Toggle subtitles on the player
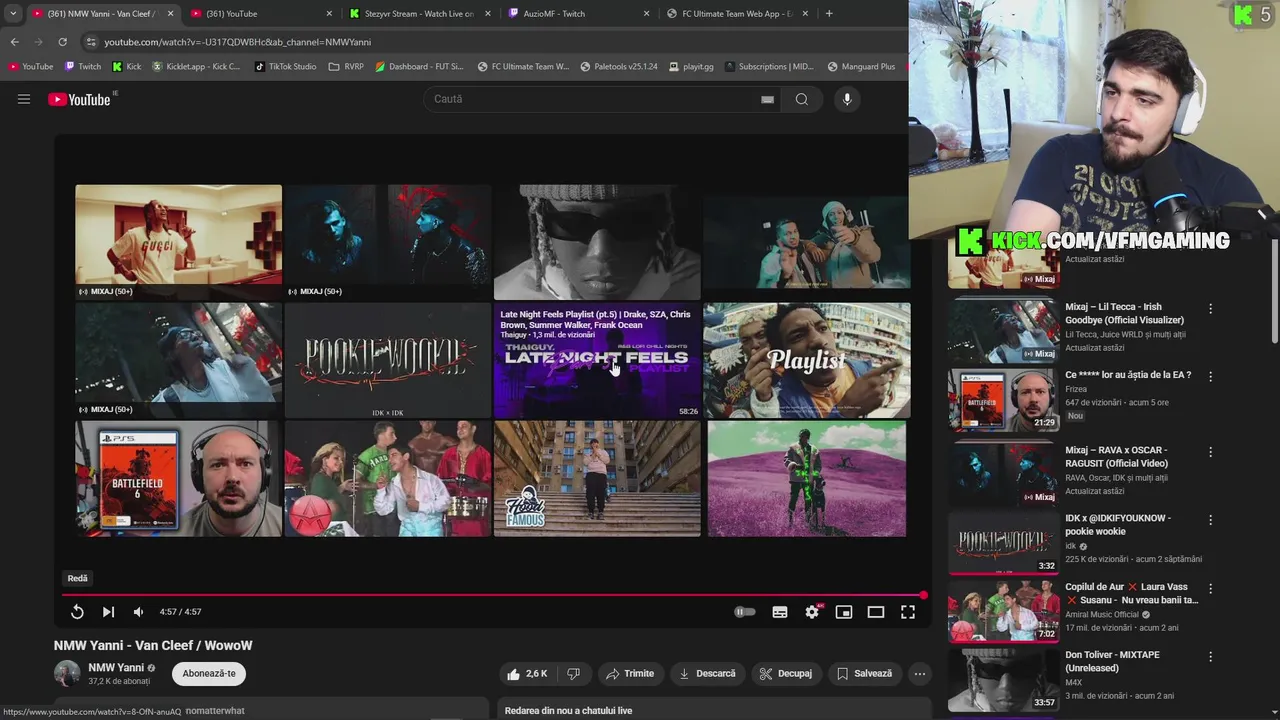The height and width of the screenshot is (720, 1280). coord(780,612)
